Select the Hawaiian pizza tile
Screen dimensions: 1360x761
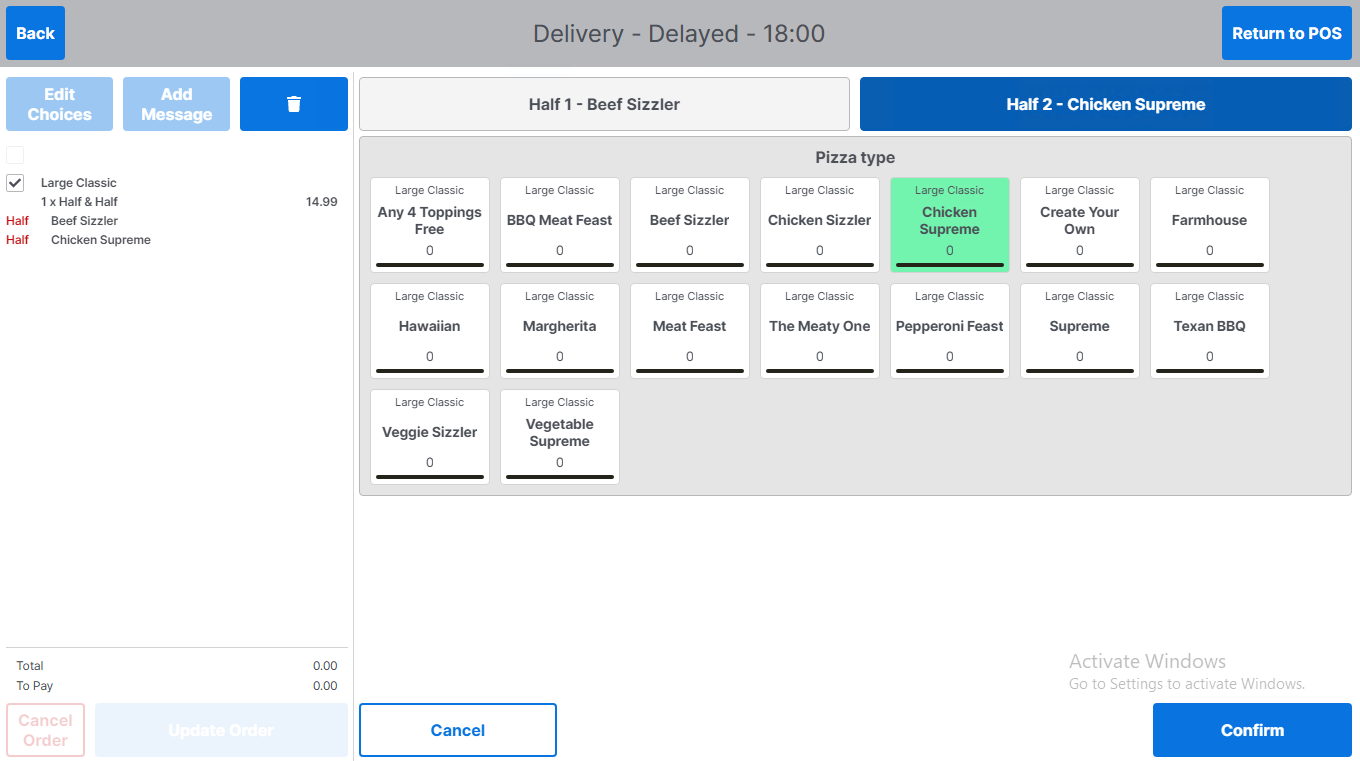tap(429, 331)
